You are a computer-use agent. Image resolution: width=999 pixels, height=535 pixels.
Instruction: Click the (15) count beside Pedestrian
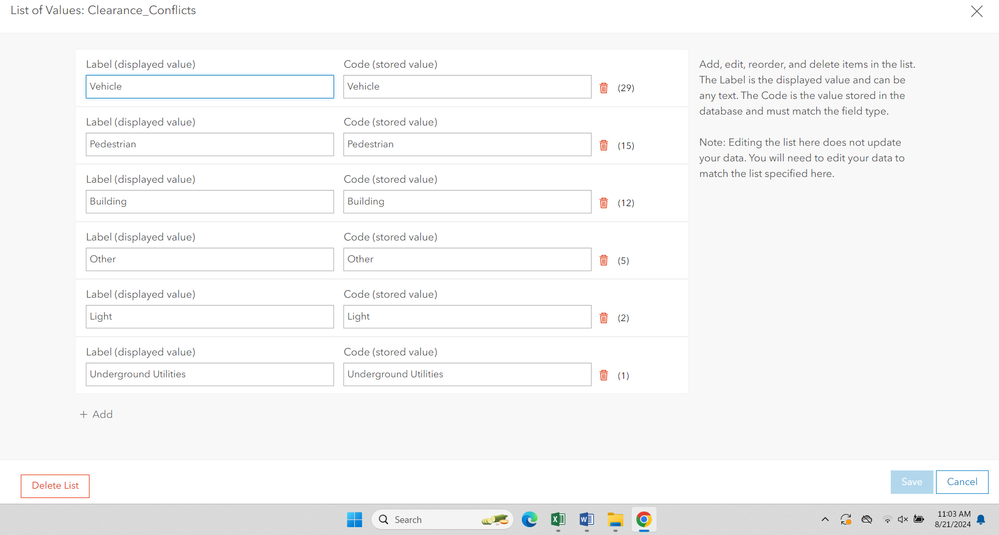pos(626,145)
